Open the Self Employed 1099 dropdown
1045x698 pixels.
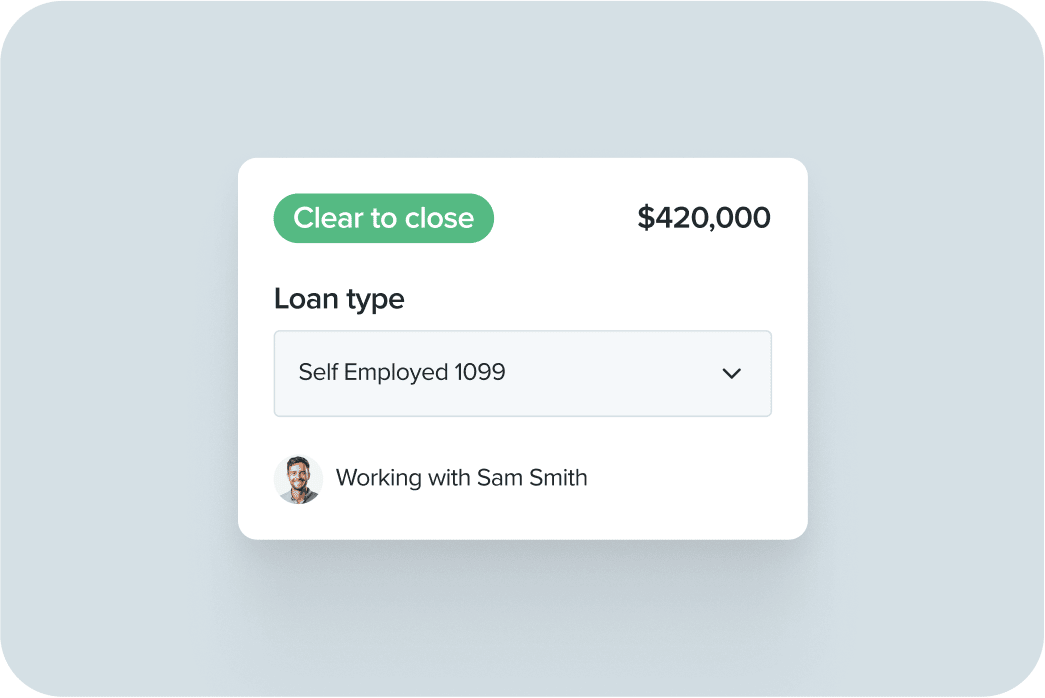tap(523, 373)
